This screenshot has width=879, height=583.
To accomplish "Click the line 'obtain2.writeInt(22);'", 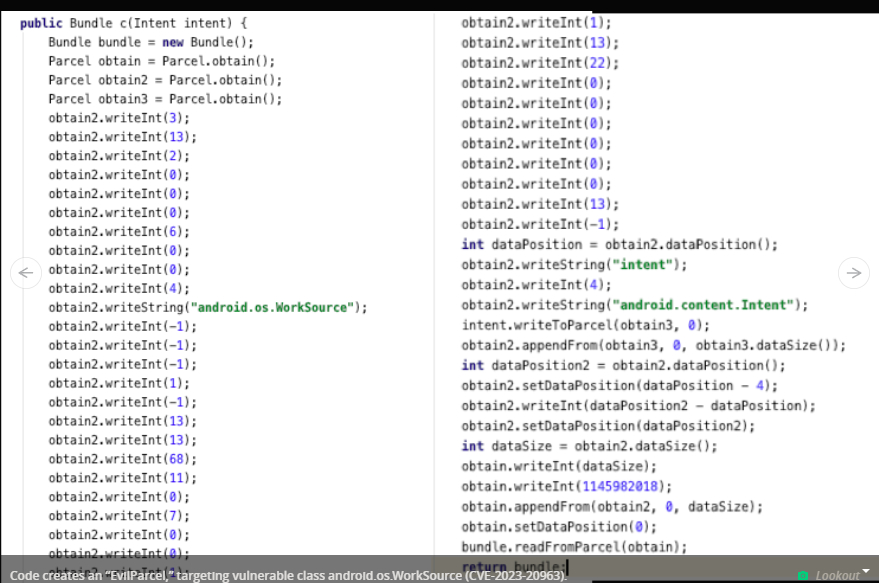I will coord(540,63).
